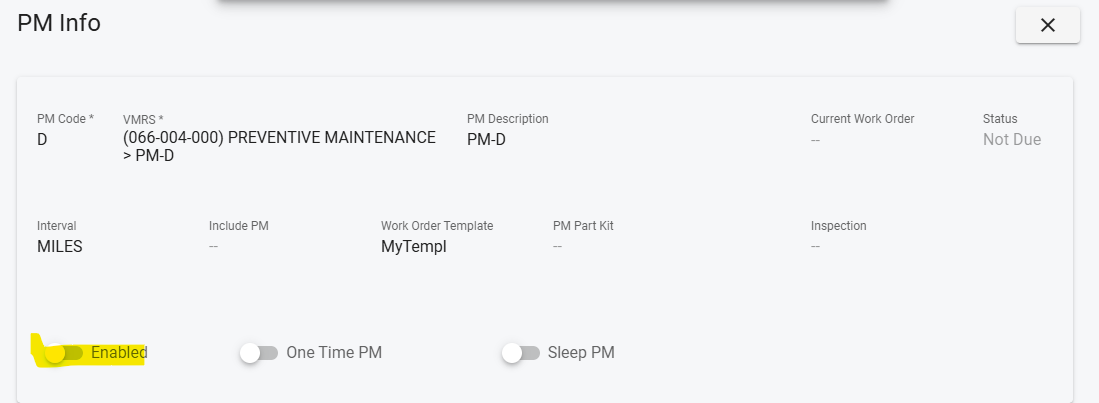Click the empty Include PM field
The image size is (1099, 403).
(x=214, y=246)
